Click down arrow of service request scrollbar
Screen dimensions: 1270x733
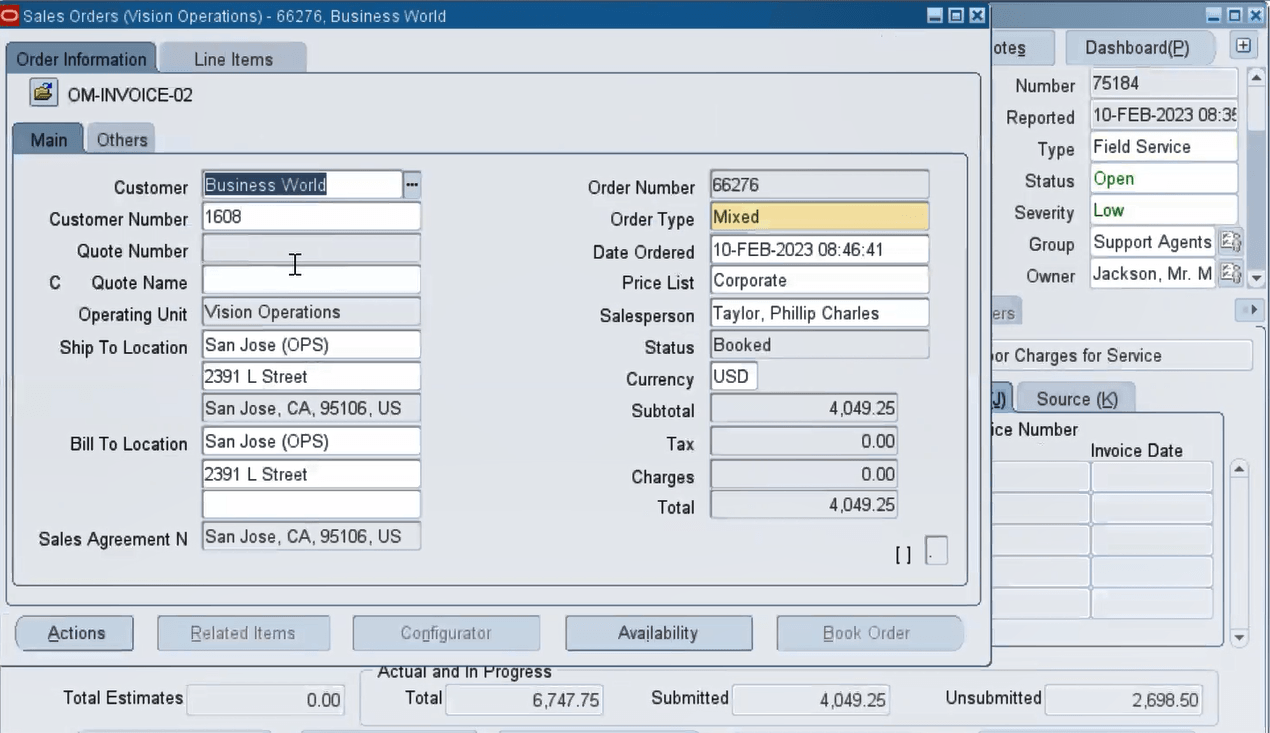tap(1257, 279)
